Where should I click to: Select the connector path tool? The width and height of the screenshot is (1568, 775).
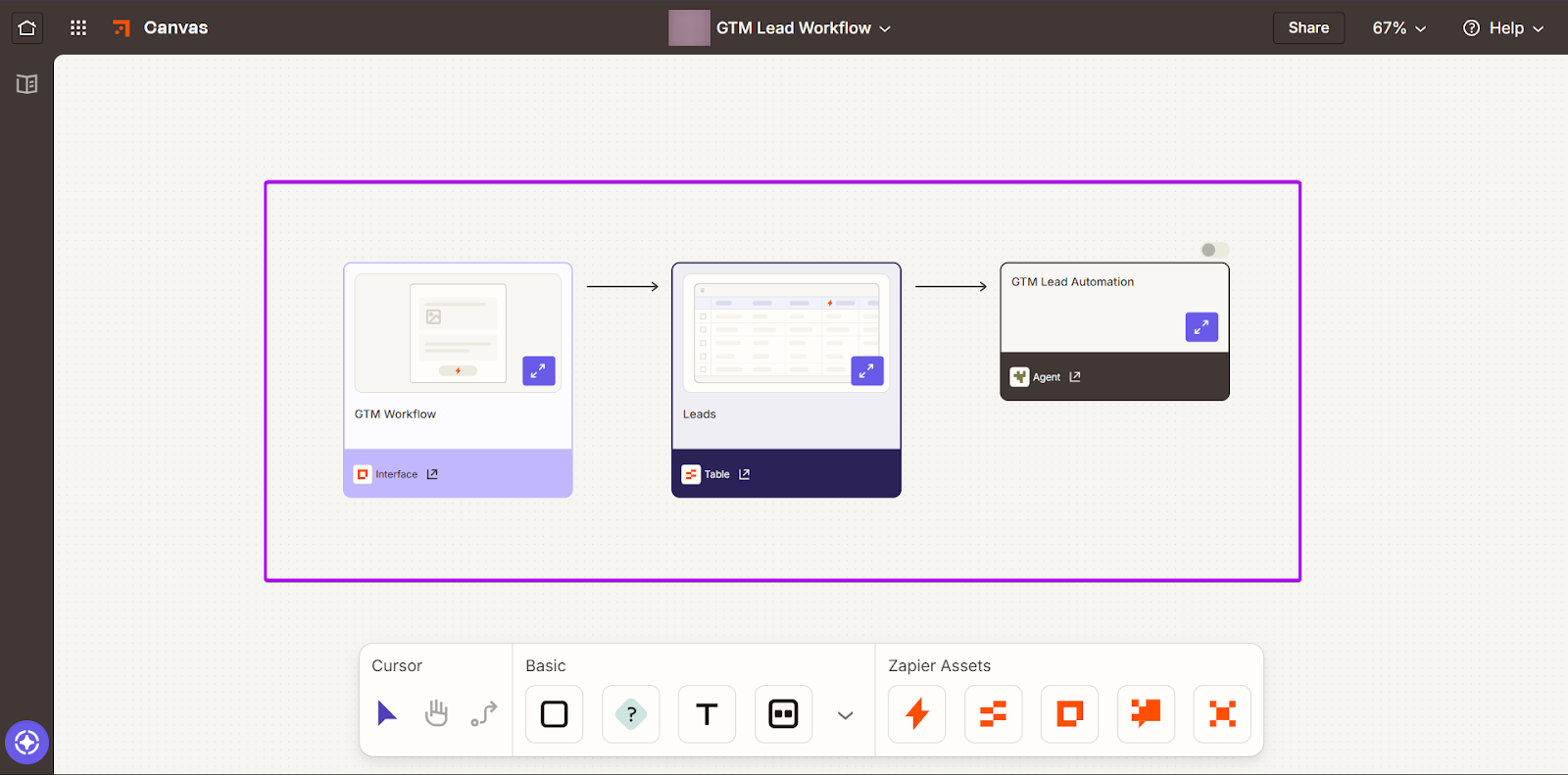click(484, 713)
